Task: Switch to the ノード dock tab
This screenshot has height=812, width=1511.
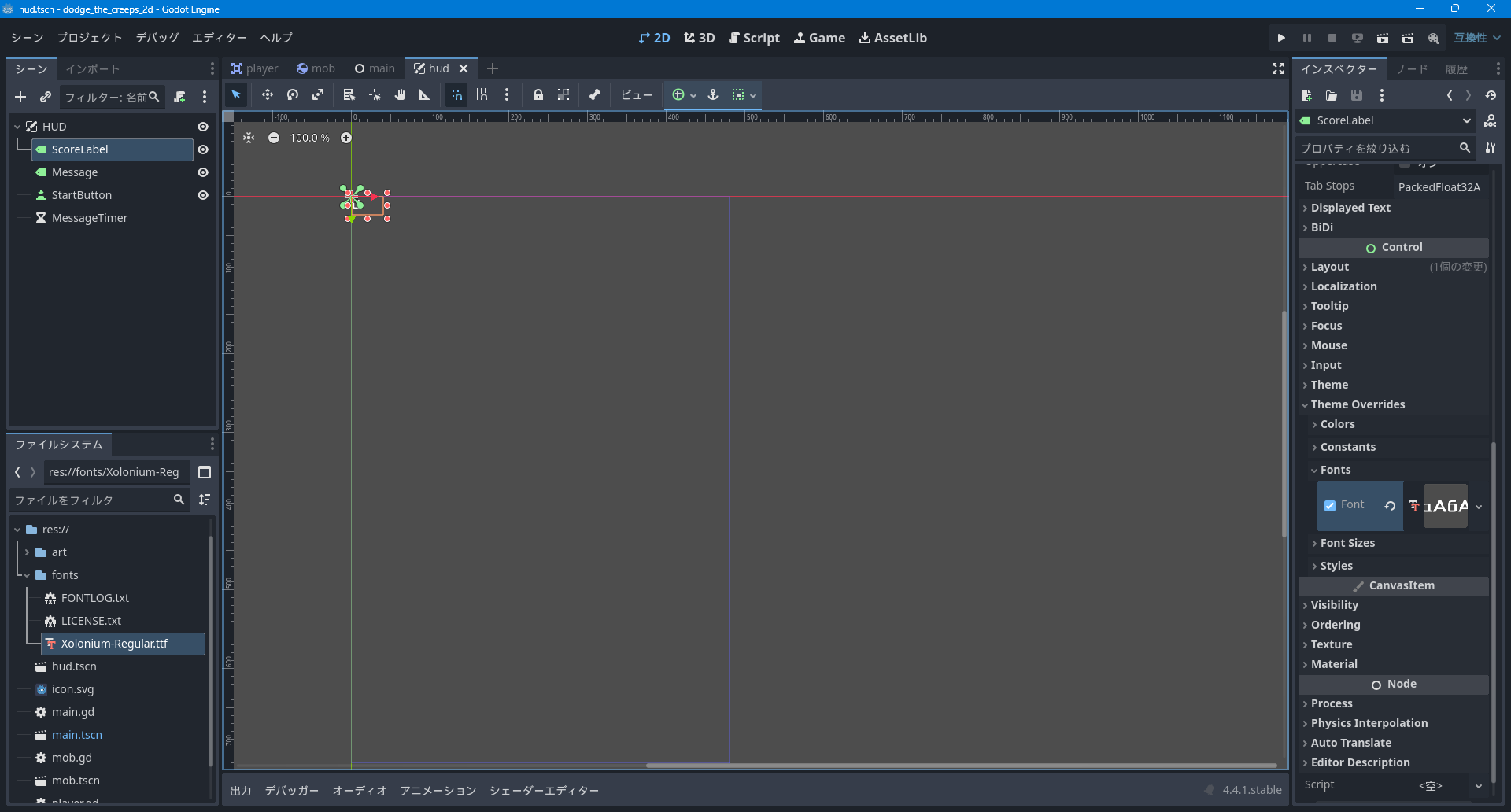Action: click(1413, 69)
